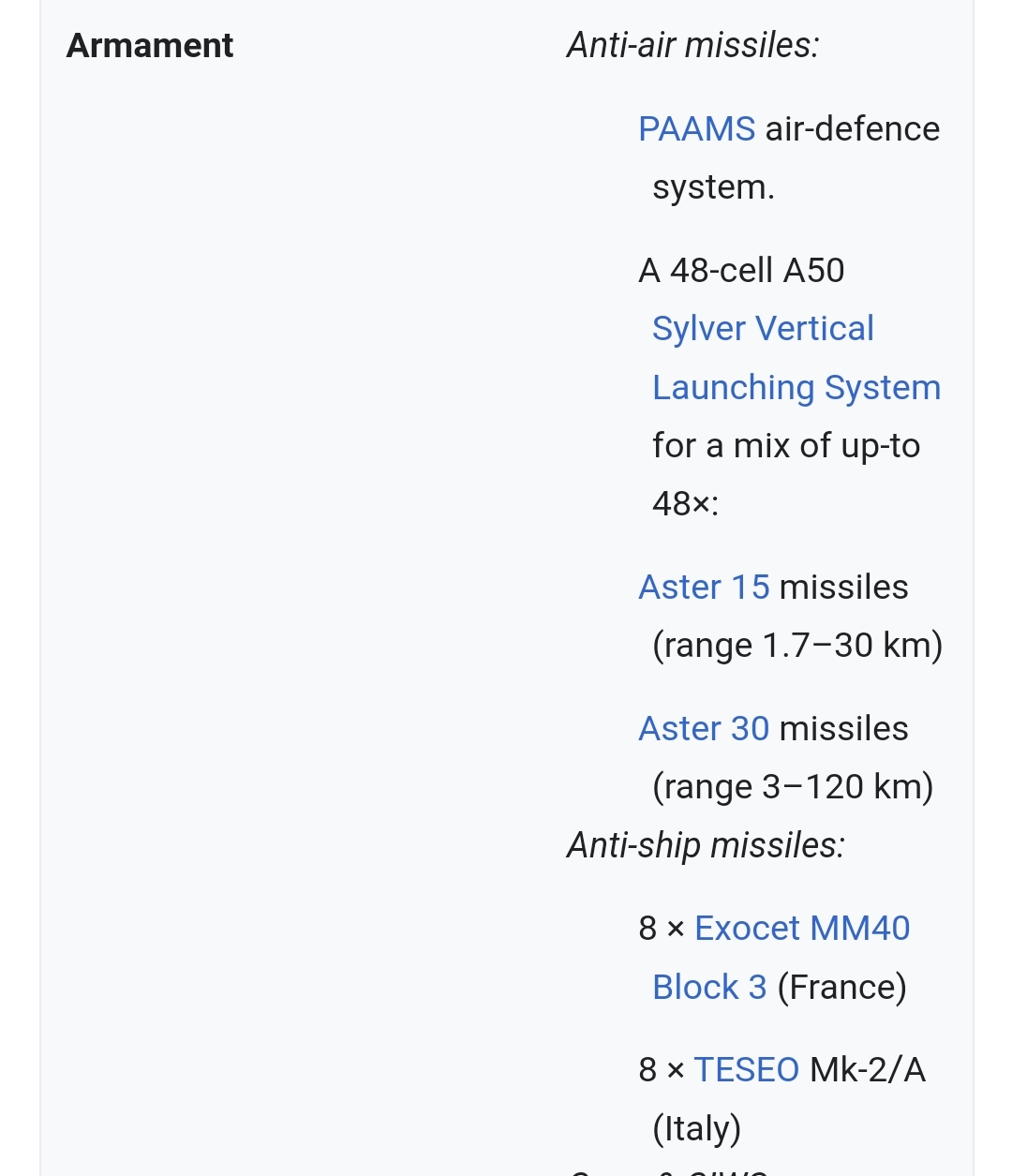Click the "for a mix of up-to" text
The height and width of the screenshot is (1176, 1012).
click(x=786, y=446)
